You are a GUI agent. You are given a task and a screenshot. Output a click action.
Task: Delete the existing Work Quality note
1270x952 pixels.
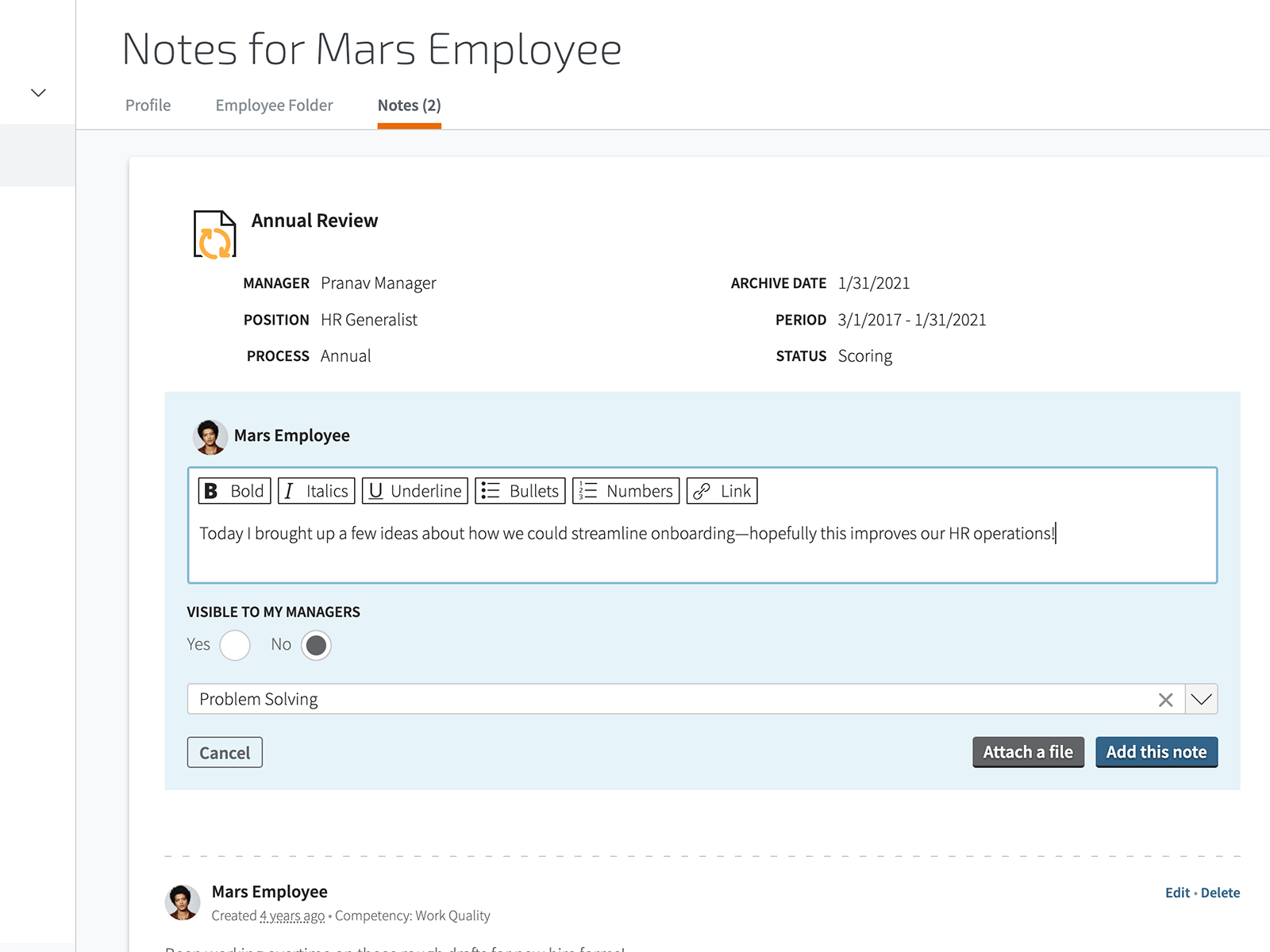tap(1220, 892)
